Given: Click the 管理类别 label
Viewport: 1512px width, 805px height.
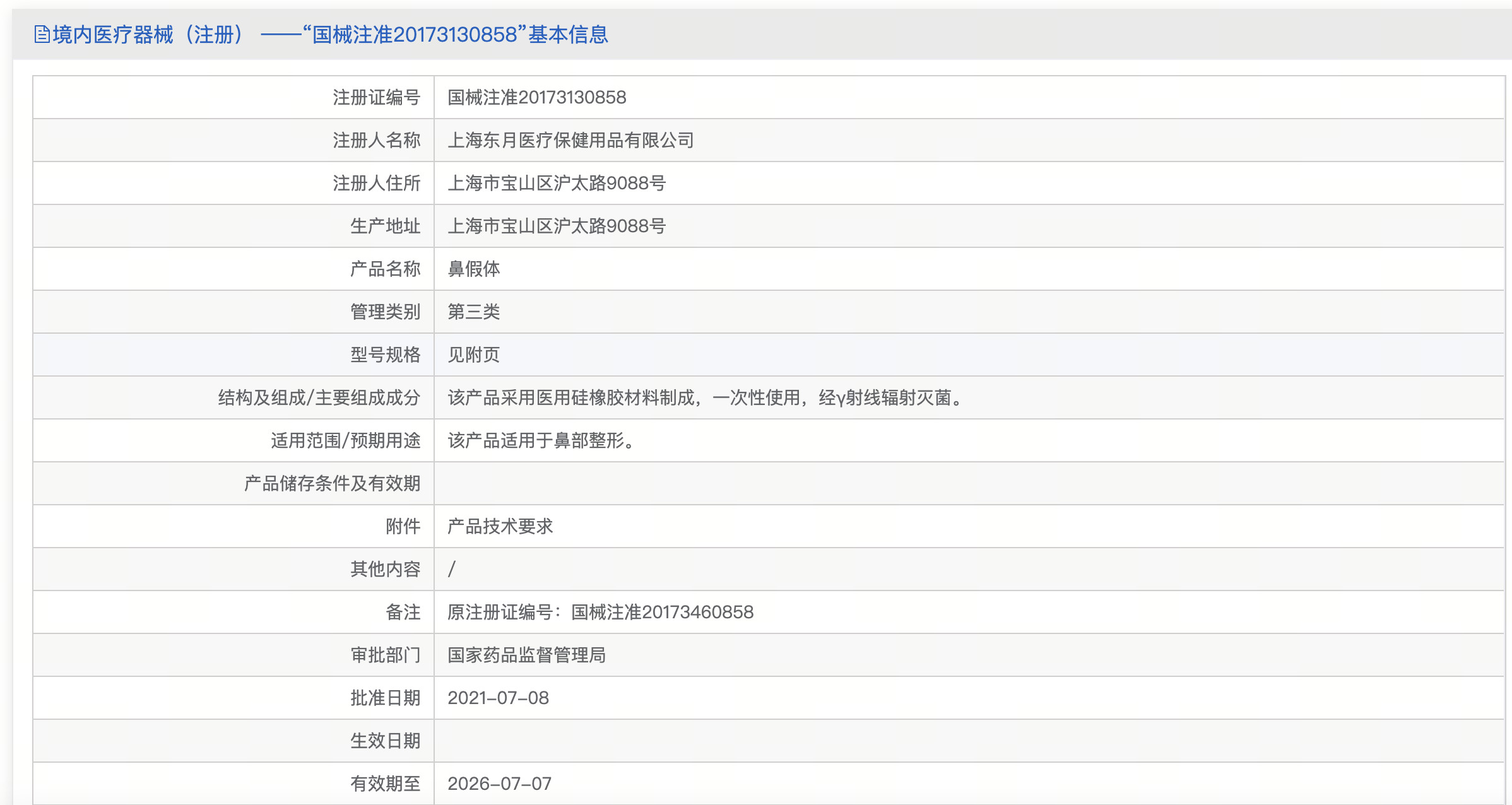Looking at the screenshot, I should [x=386, y=312].
